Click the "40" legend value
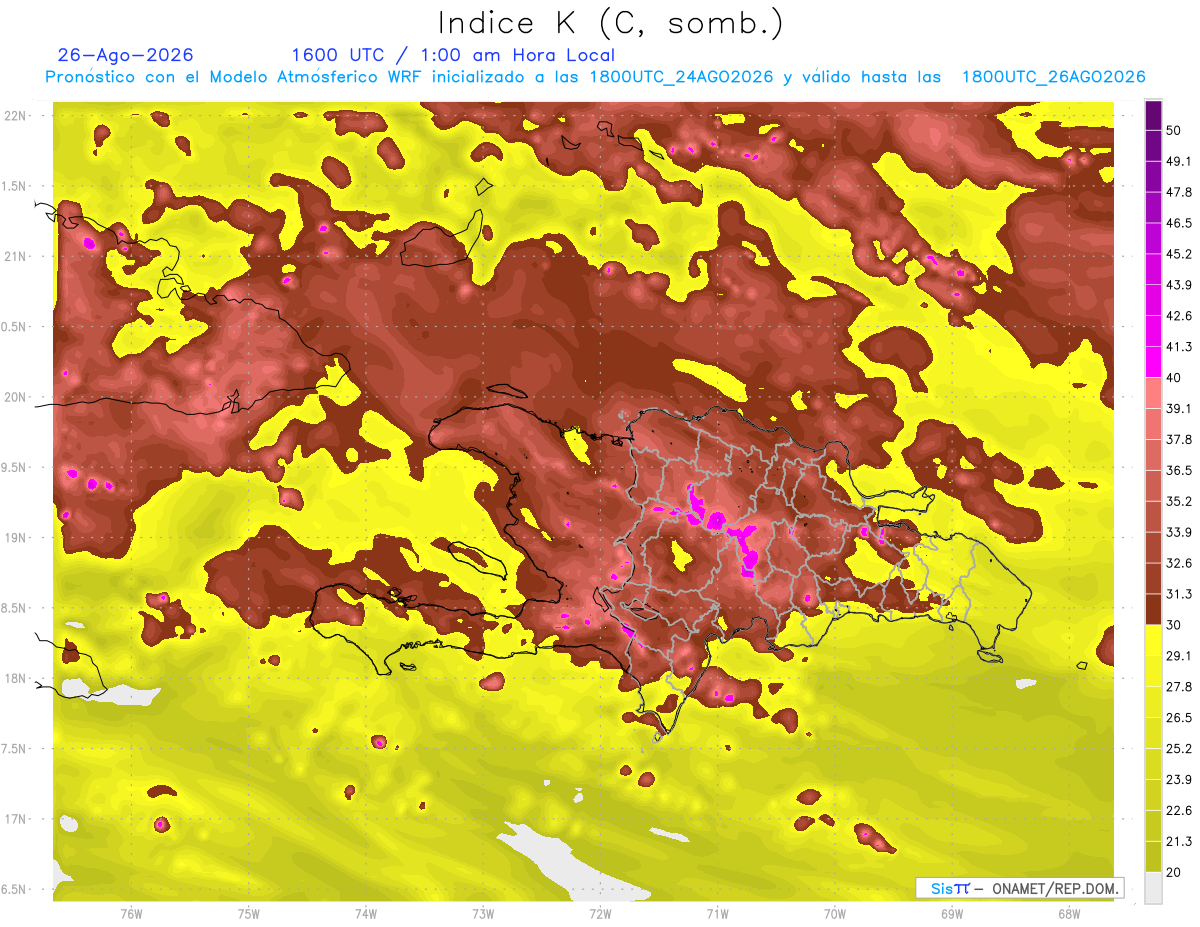The width and height of the screenshot is (1200, 927). point(1175,377)
